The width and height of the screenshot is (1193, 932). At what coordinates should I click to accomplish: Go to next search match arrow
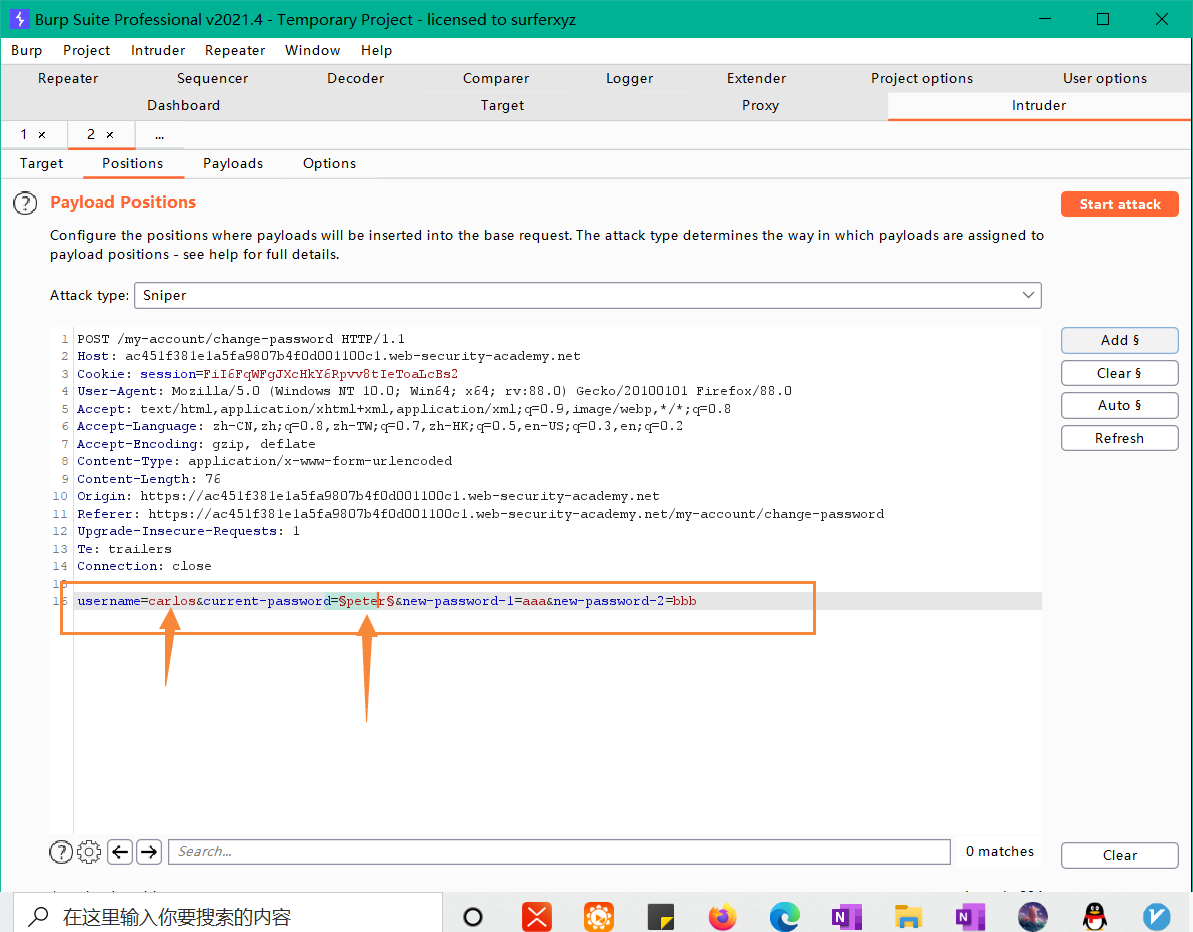pos(149,852)
